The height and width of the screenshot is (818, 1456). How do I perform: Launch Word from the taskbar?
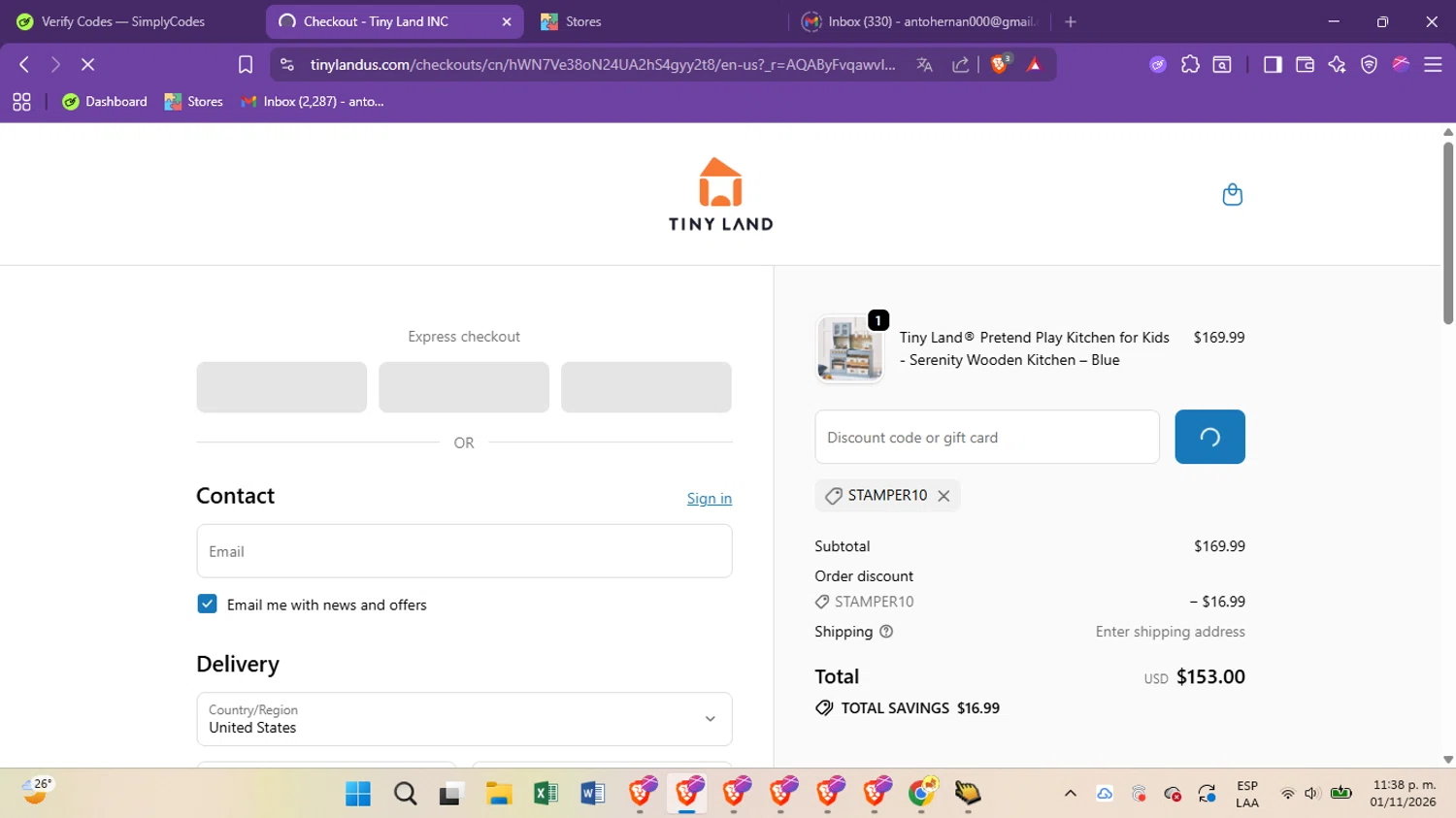coord(593,794)
